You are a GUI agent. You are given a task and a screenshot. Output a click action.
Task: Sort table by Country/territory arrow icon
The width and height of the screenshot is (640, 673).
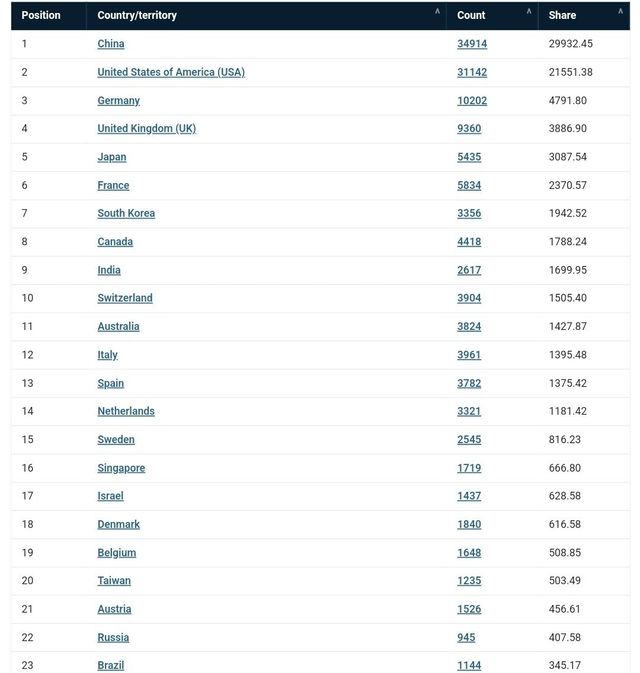click(437, 11)
